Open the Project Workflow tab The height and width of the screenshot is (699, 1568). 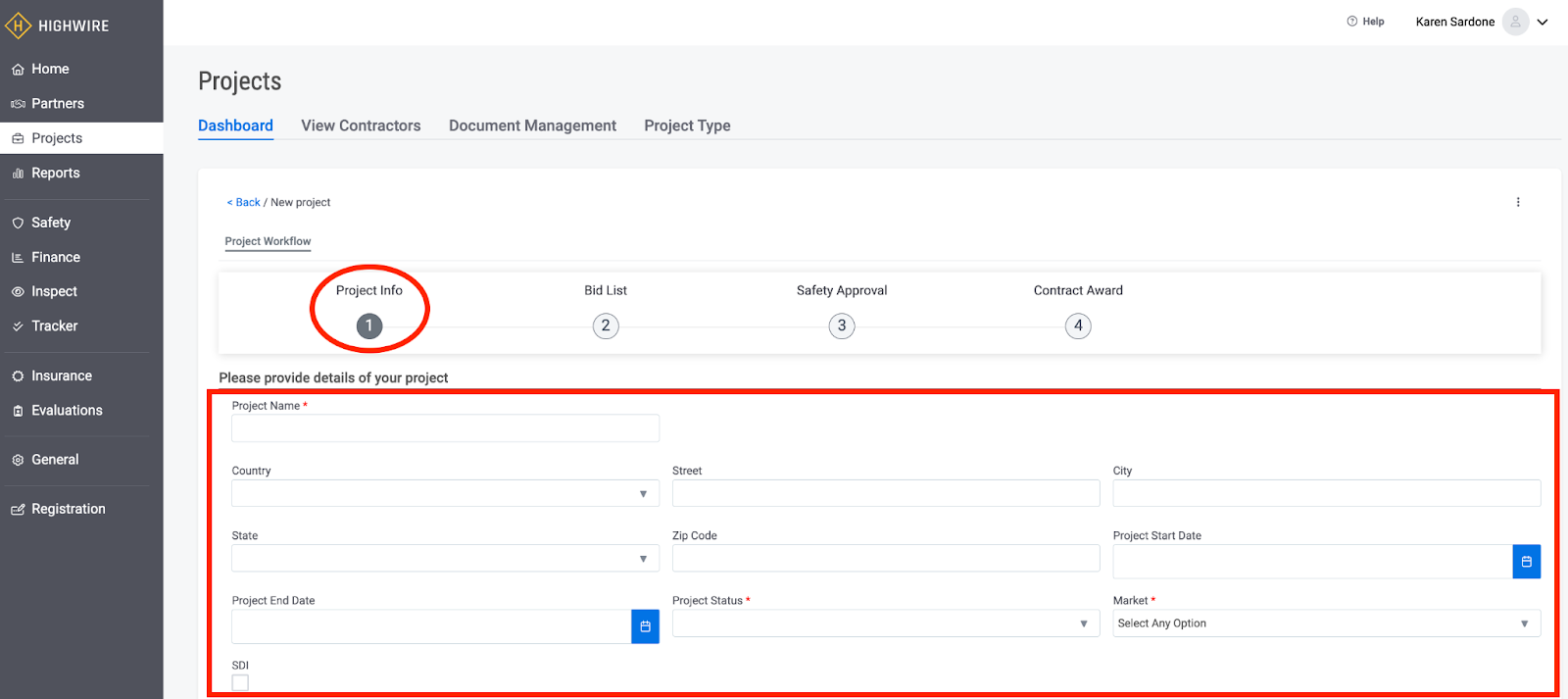(x=268, y=241)
